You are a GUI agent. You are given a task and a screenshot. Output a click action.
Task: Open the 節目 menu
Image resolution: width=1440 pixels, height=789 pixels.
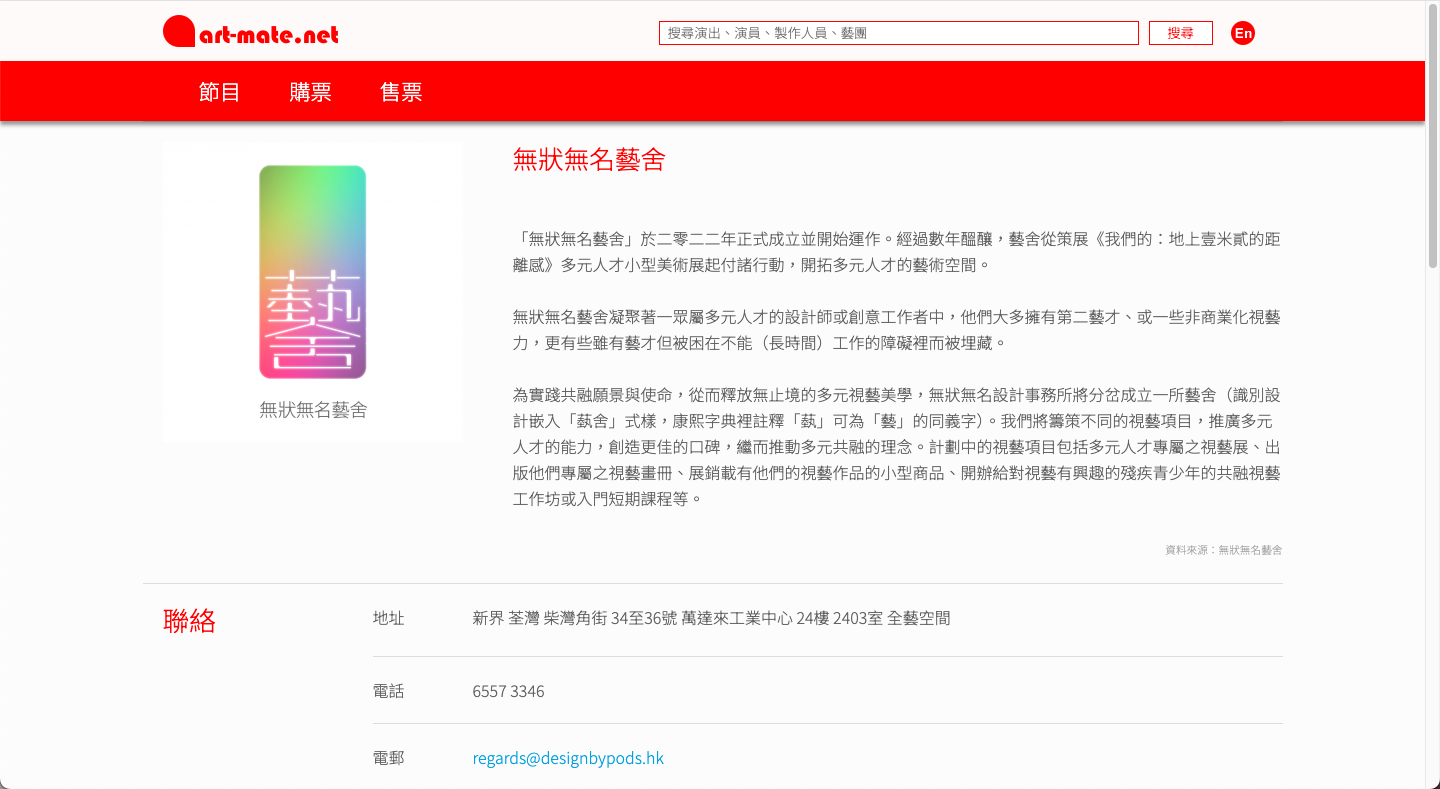[x=219, y=92]
